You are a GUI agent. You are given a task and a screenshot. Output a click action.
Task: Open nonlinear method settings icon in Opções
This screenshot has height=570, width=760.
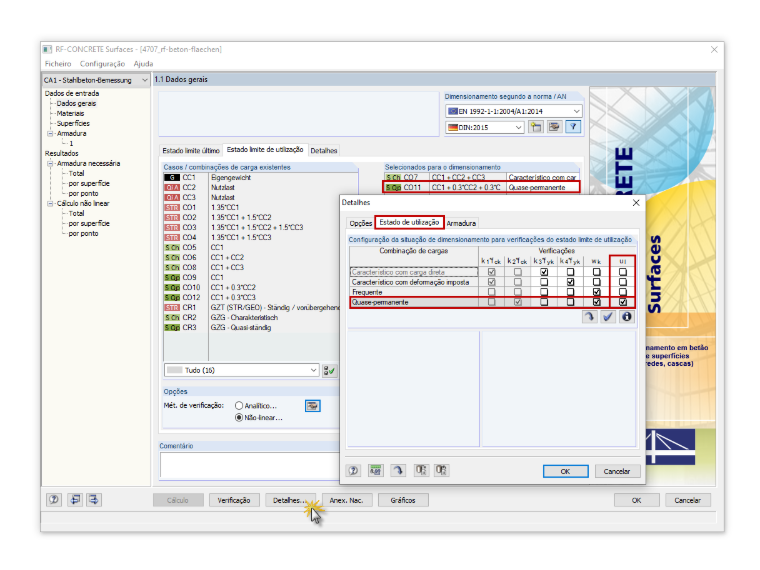click(x=313, y=406)
